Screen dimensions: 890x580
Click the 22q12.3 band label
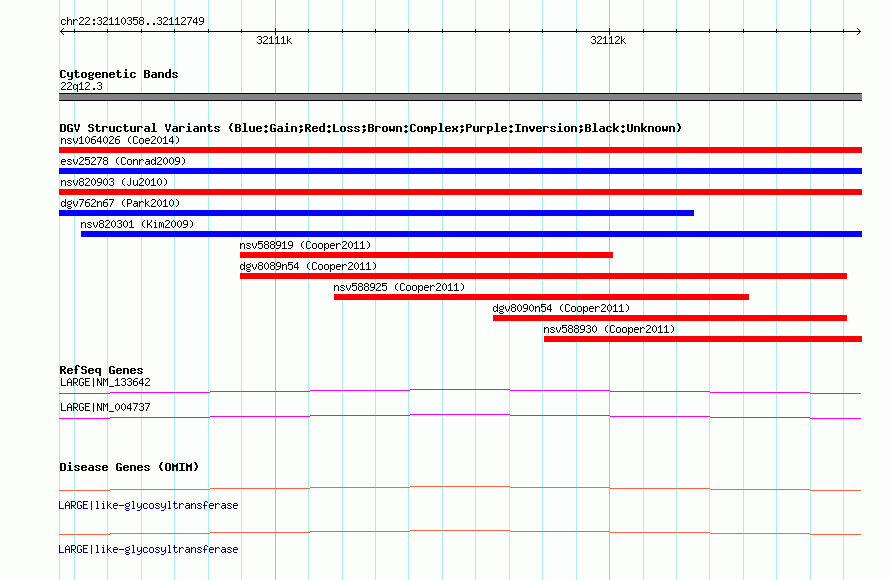pos(81,86)
